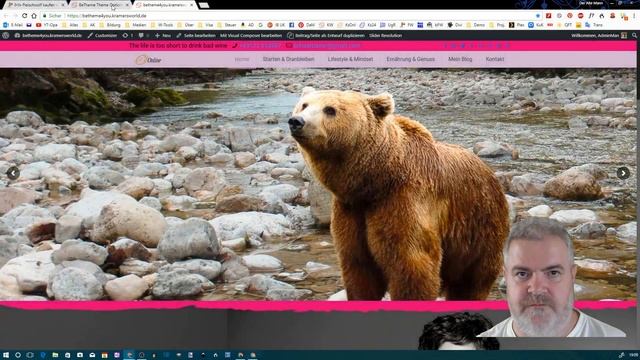This screenshot has height=360, width=640.
Task: Open the betheme4you.kramersworld.de site menu in admin bar
Action: tap(48, 36)
